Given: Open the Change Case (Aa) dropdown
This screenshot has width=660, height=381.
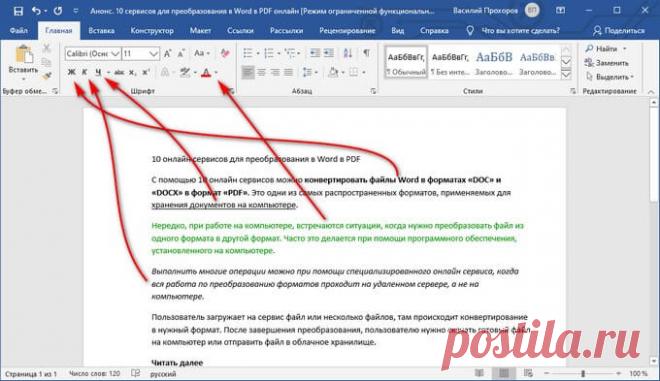Looking at the screenshot, I should (x=202, y=53).
